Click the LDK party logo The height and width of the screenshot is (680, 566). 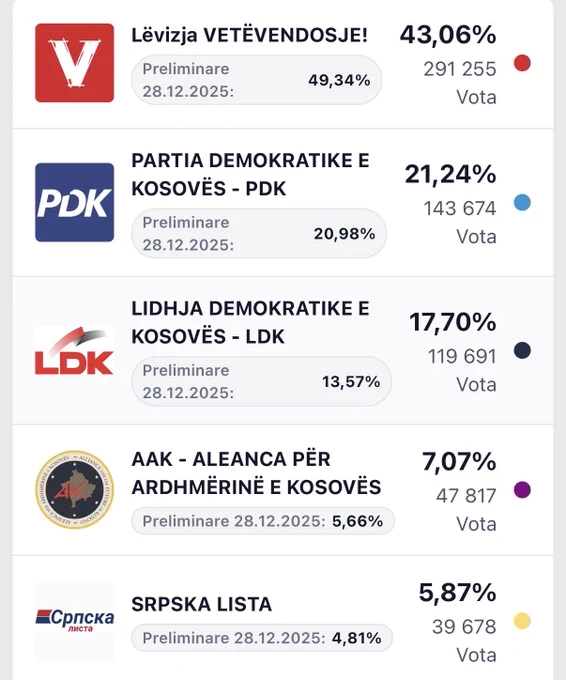pos(75,351)
